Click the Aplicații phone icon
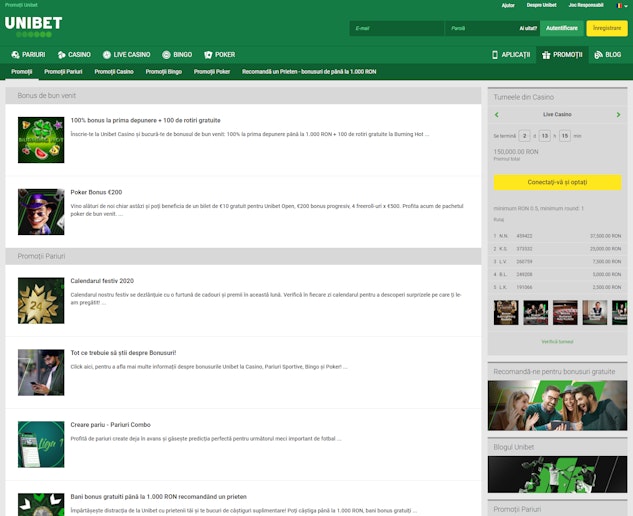Viewport: 633px width, 516px height. pyautogui.click(x=495, y=55)
